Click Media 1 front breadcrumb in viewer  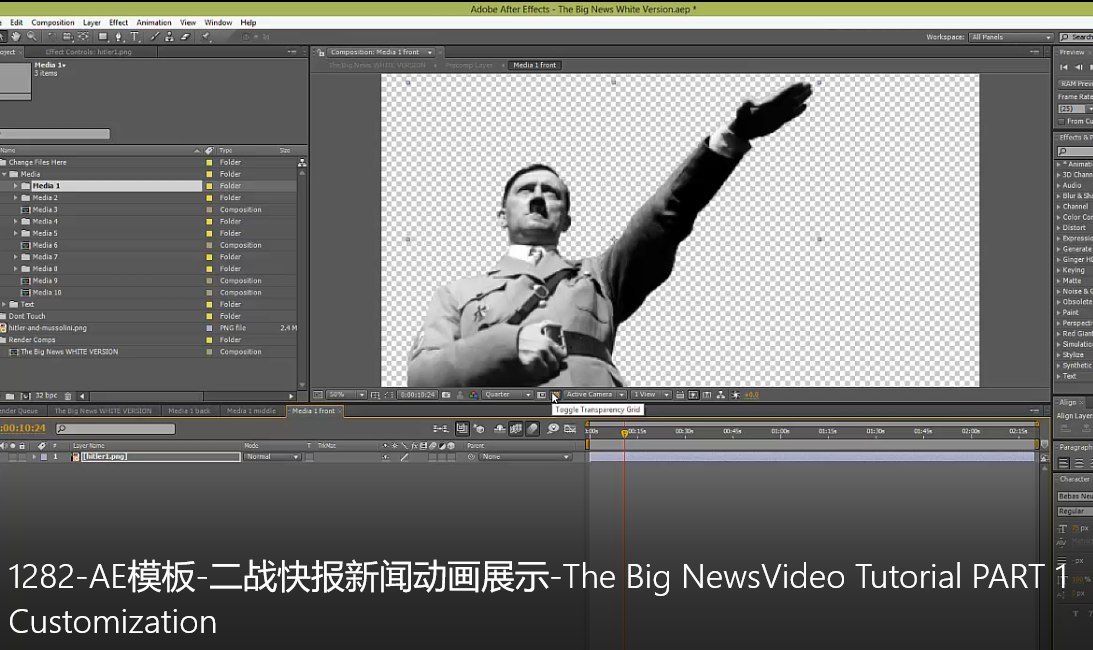535,65
